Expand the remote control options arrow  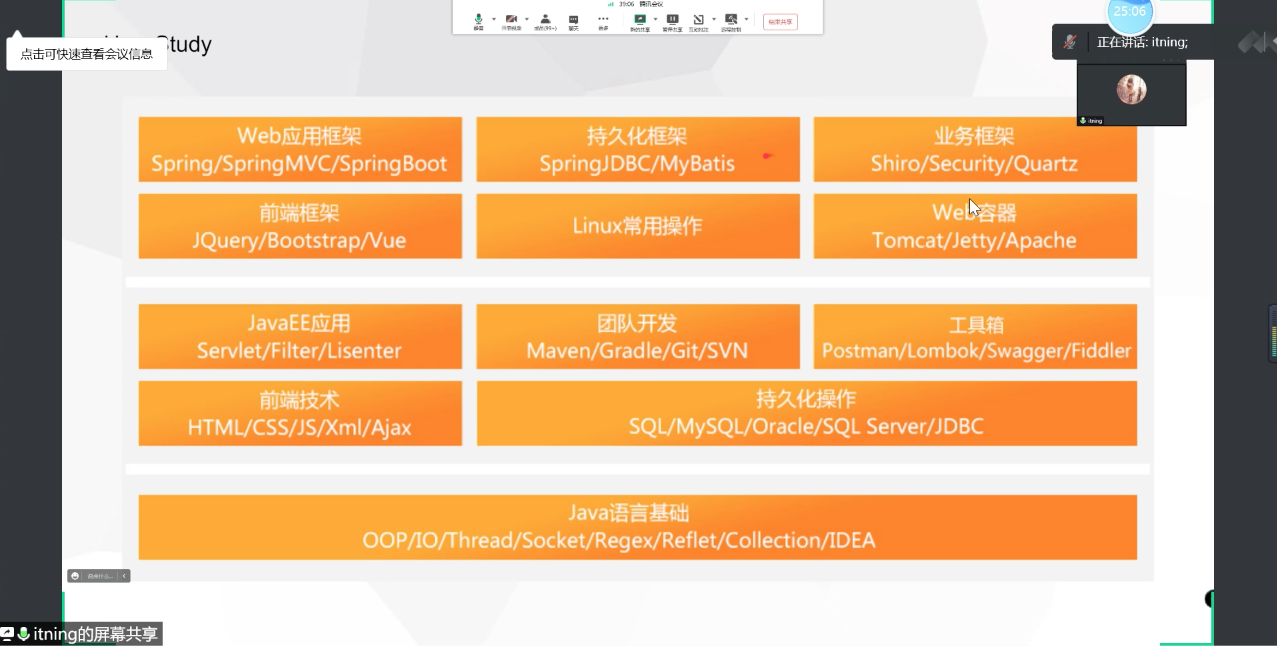coord(746,19)
